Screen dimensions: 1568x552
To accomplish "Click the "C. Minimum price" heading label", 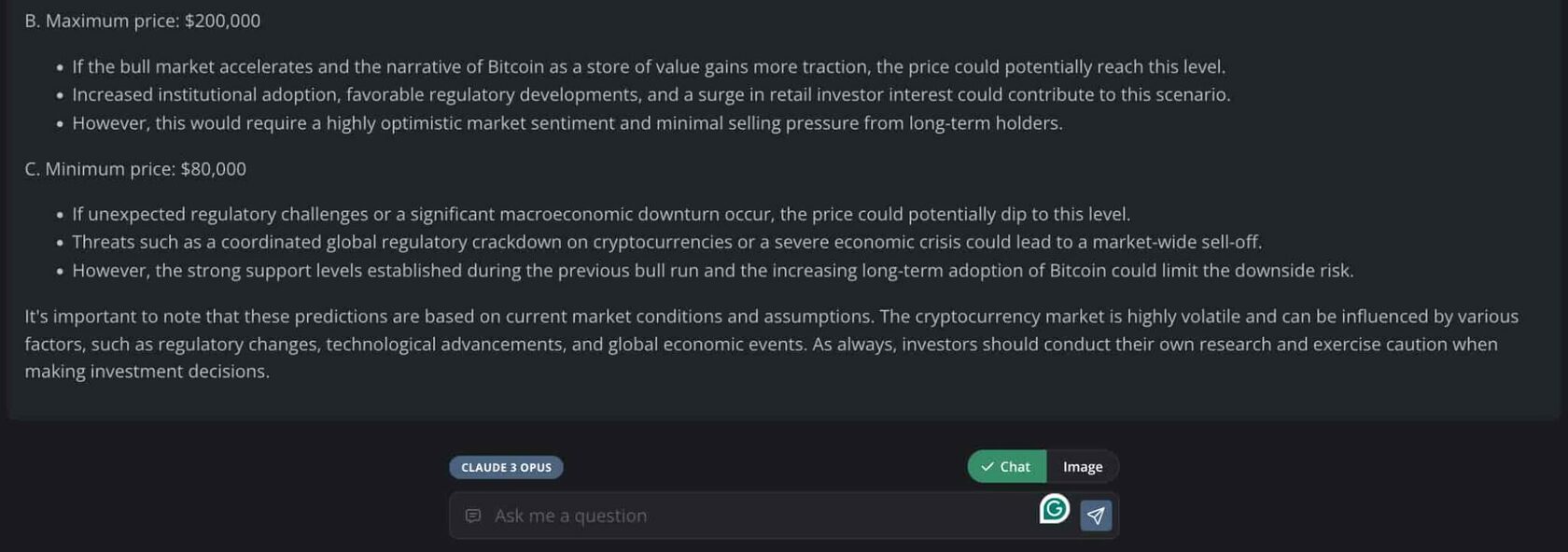I will tap(100, 169).
